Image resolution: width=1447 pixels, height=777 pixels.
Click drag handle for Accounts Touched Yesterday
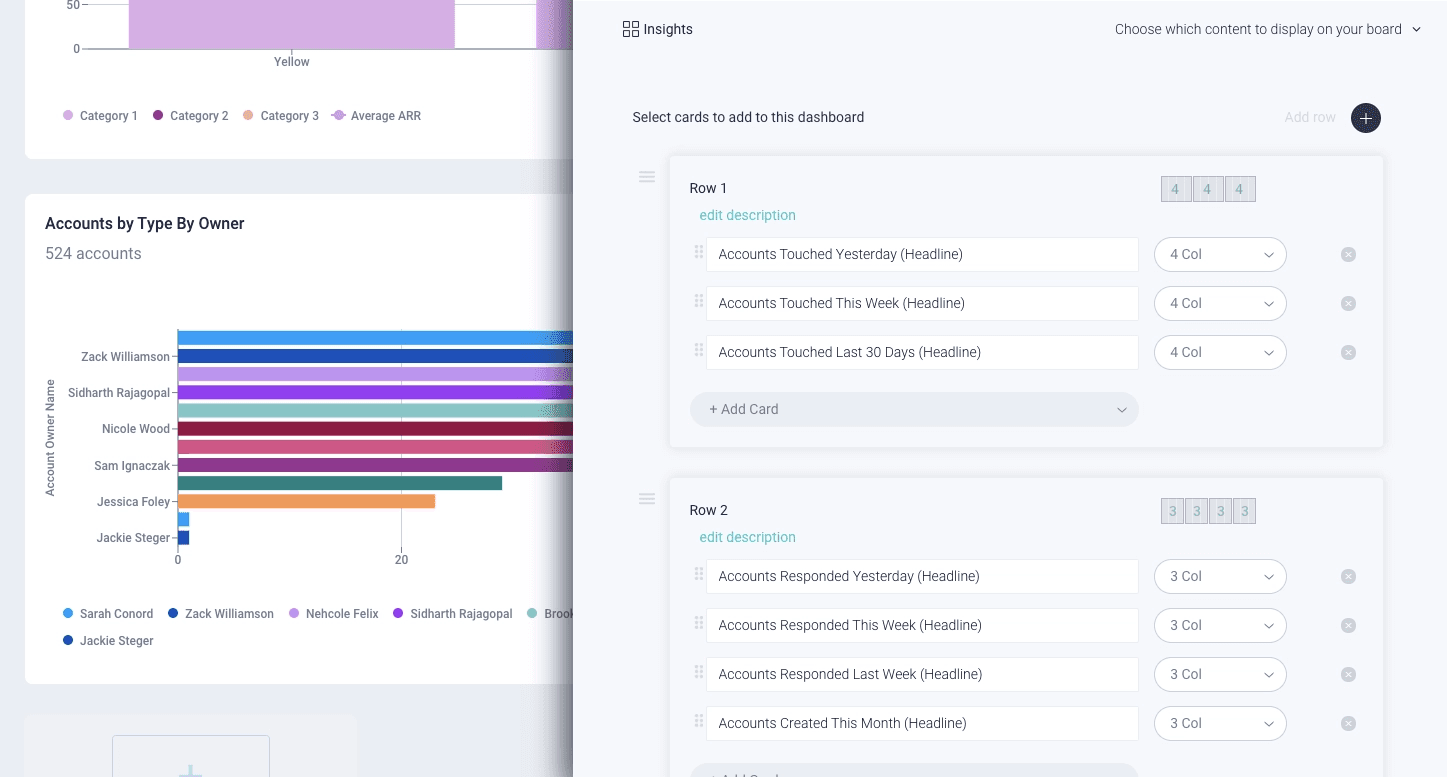(x=699, y=252)
